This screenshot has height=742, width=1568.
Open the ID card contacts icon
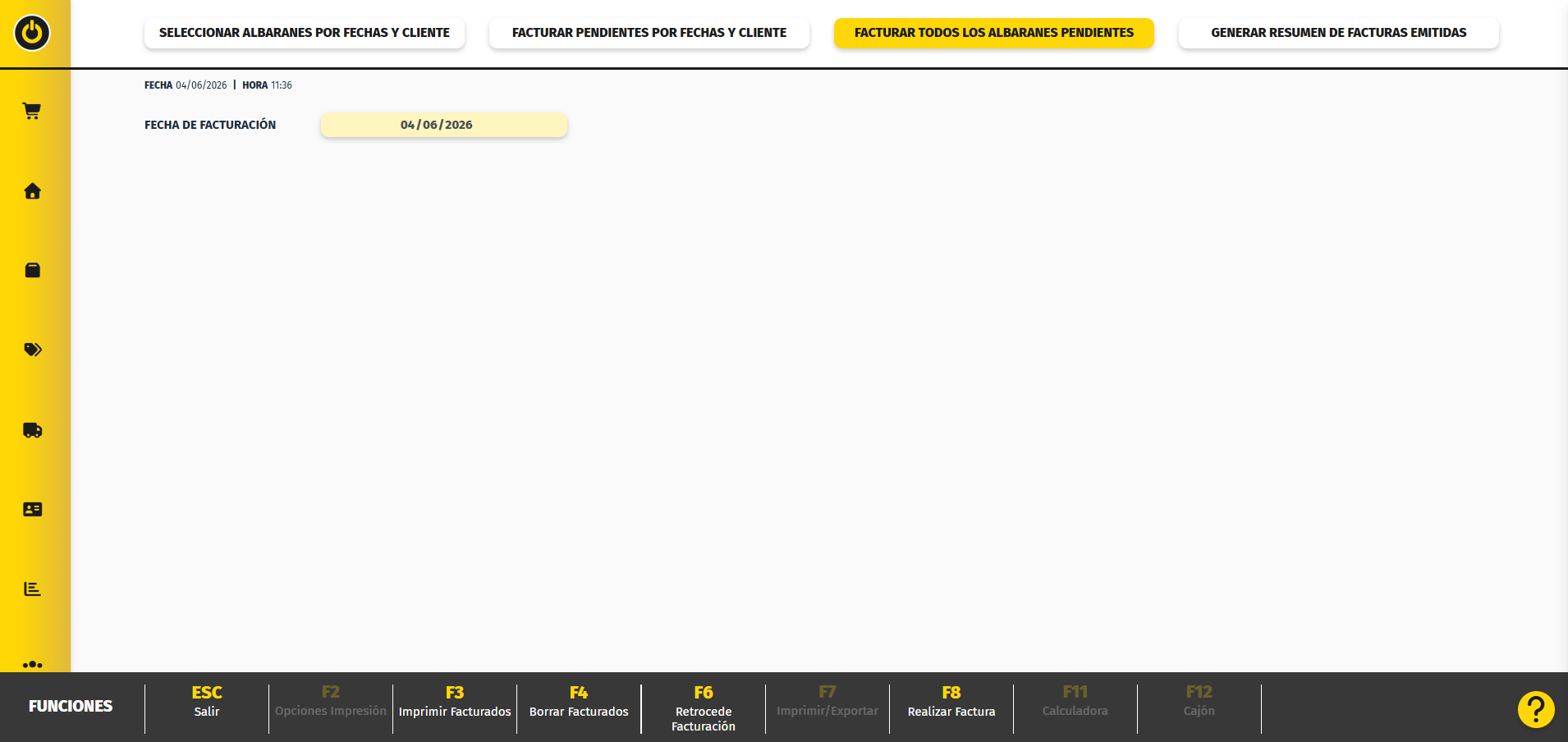pos(32,510)
